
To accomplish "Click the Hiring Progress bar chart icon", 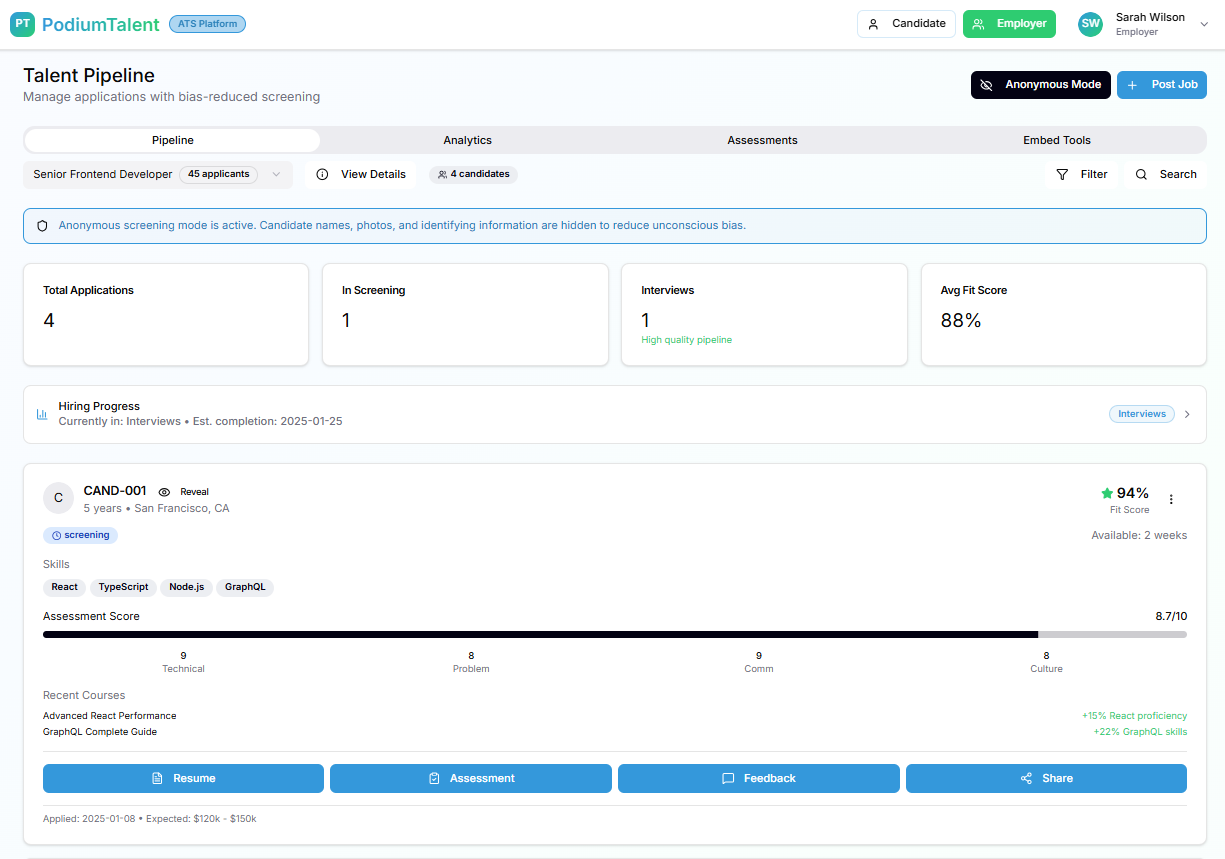I will click(42, 414).
